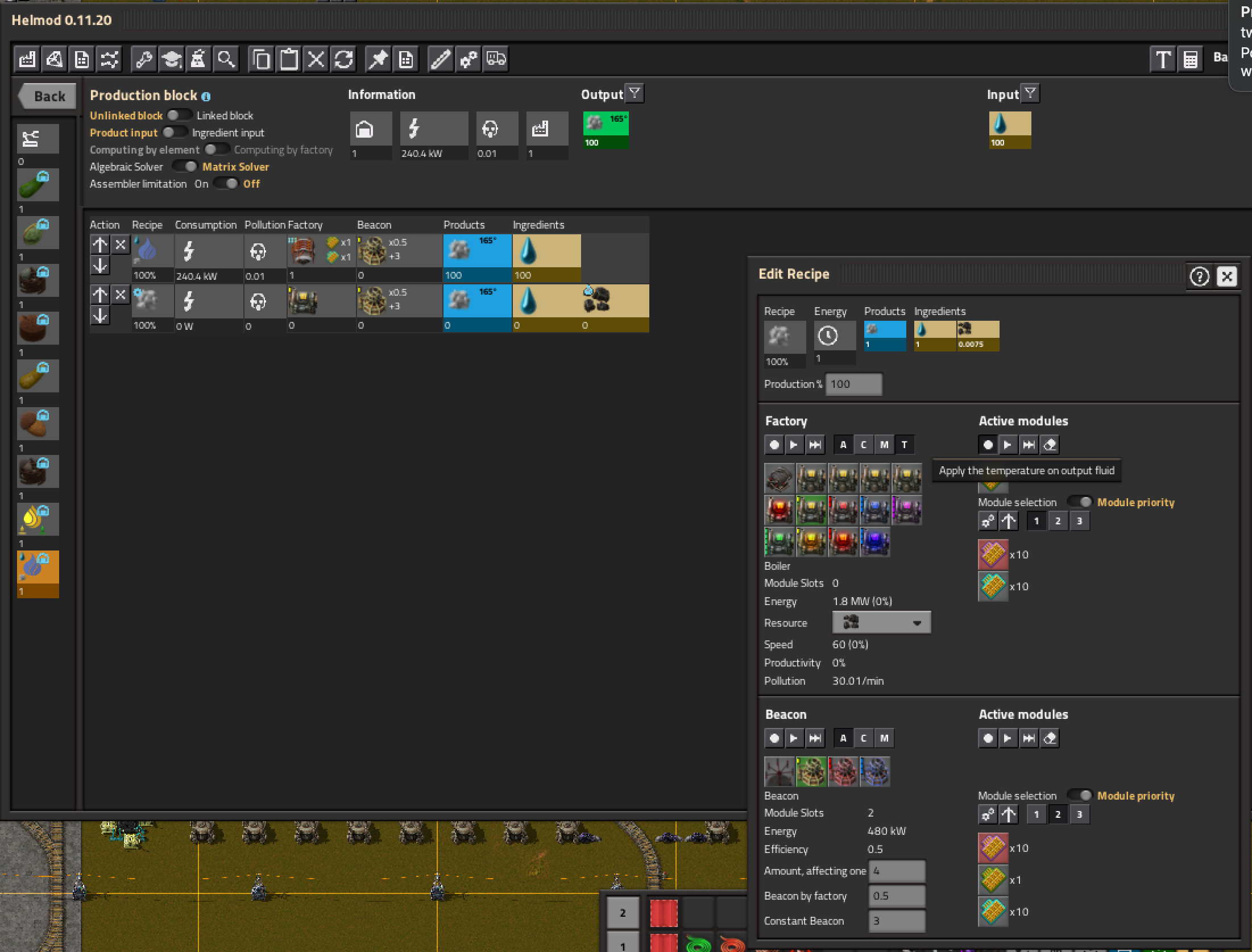Click the pin icon in toolbar

pos(378,59)
